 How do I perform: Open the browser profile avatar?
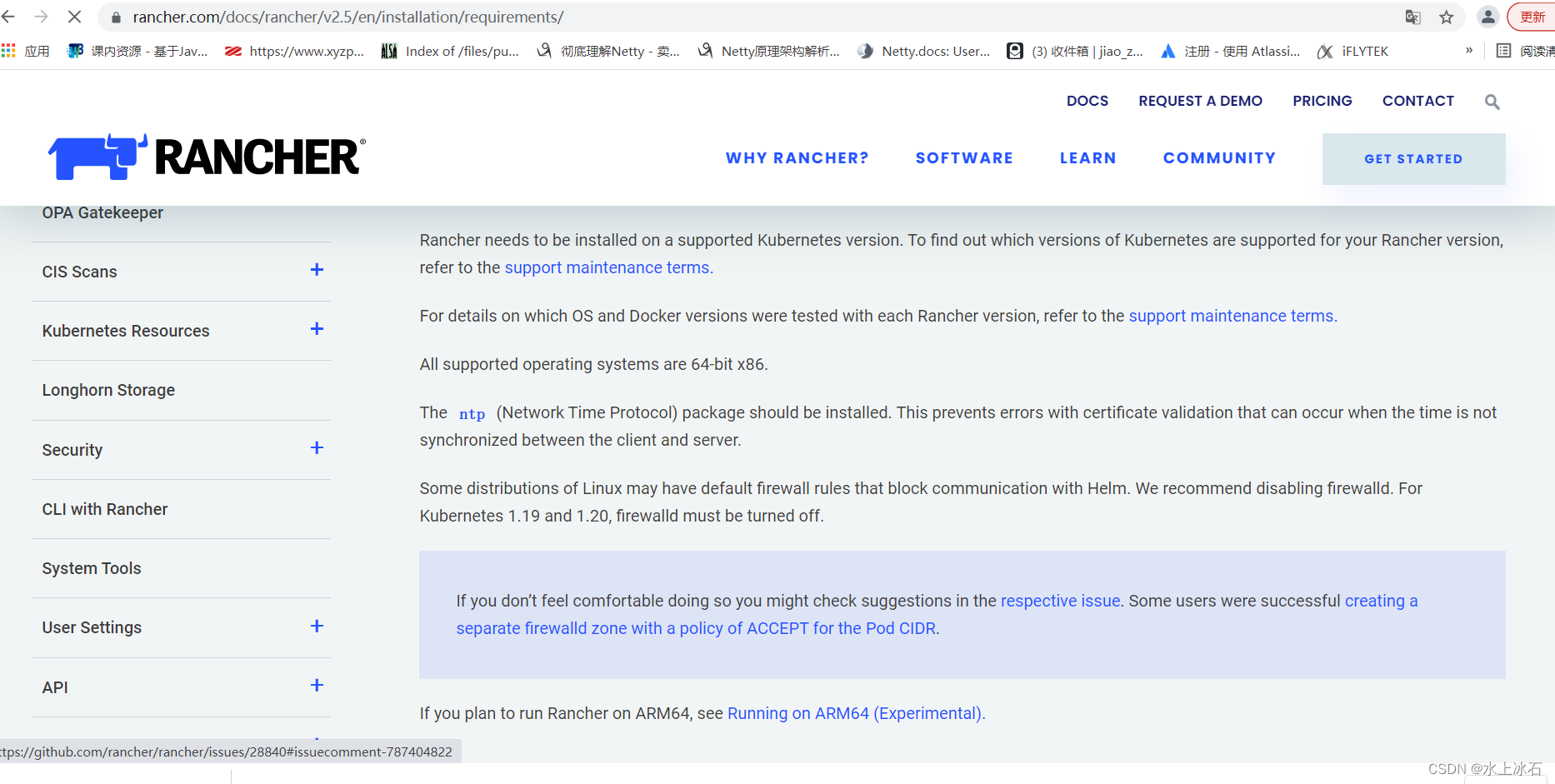click(1488, 17)
